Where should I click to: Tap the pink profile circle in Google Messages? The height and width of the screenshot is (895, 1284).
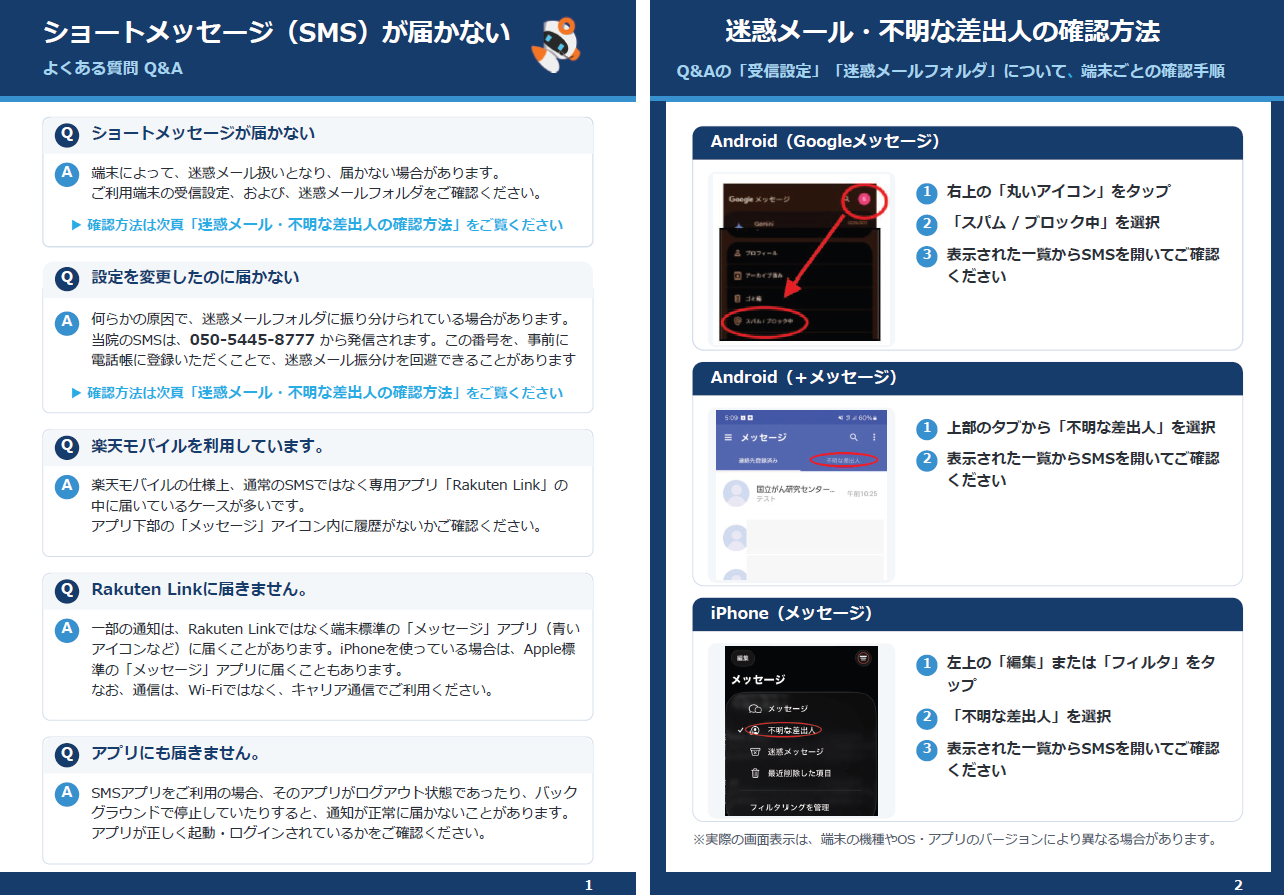coord(864,199)
